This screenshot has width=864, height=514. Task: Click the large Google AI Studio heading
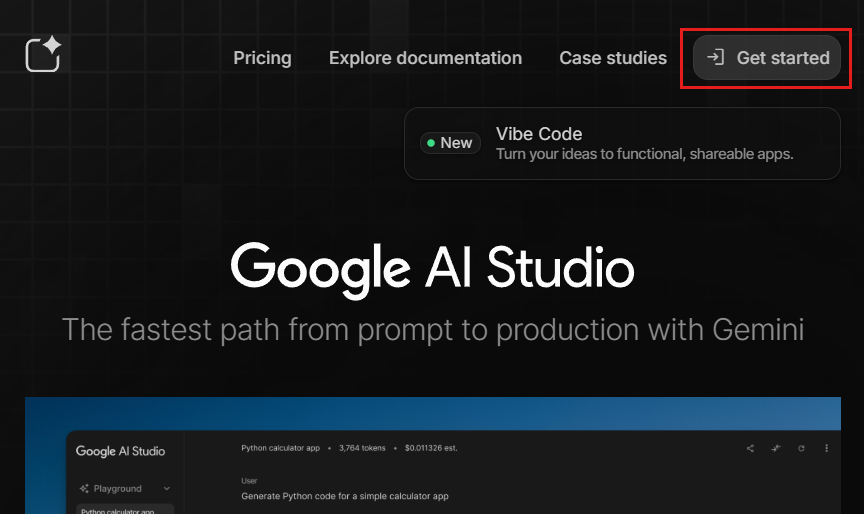point(432,270)
